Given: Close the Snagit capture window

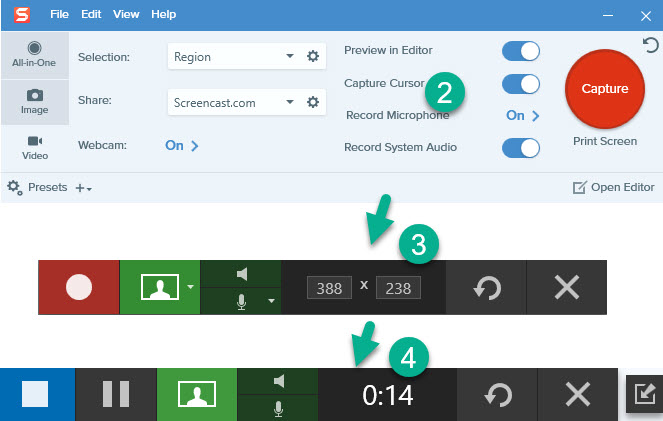Looking at the screenshot, I should 646,16.
